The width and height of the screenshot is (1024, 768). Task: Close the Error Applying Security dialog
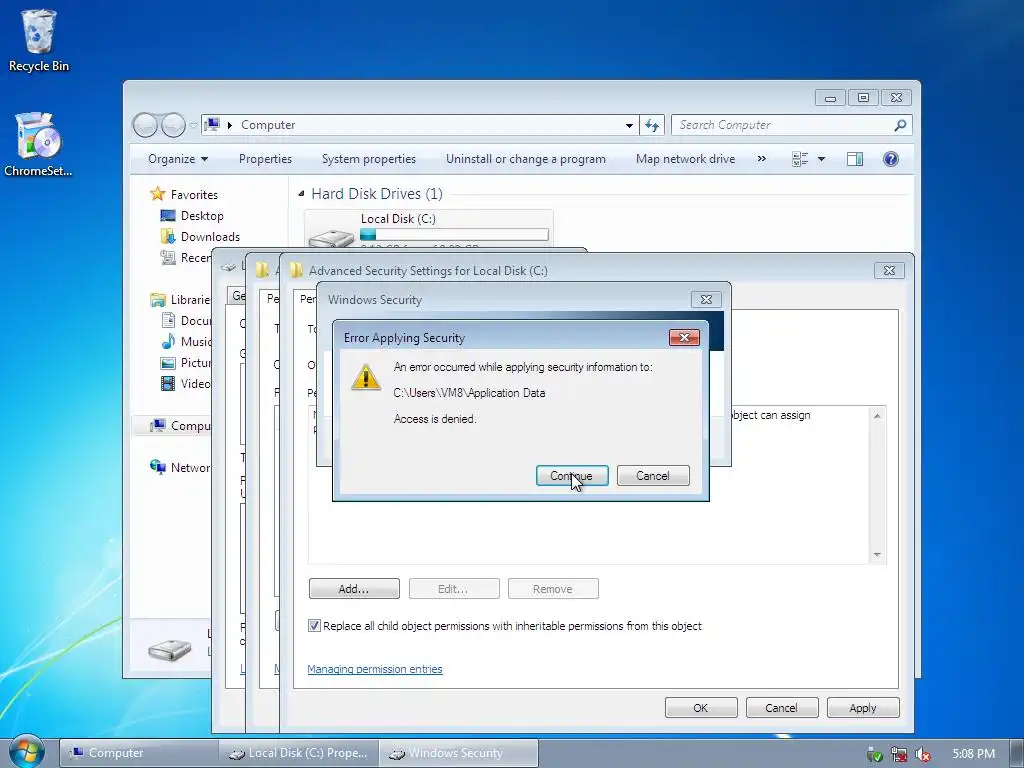pyautogui.click(x=684, y=337)
